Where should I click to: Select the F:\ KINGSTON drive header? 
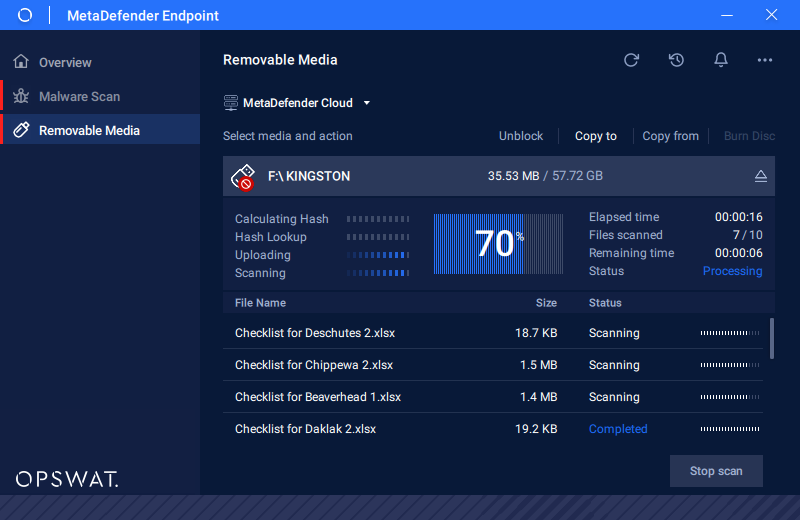click(498, 176)
